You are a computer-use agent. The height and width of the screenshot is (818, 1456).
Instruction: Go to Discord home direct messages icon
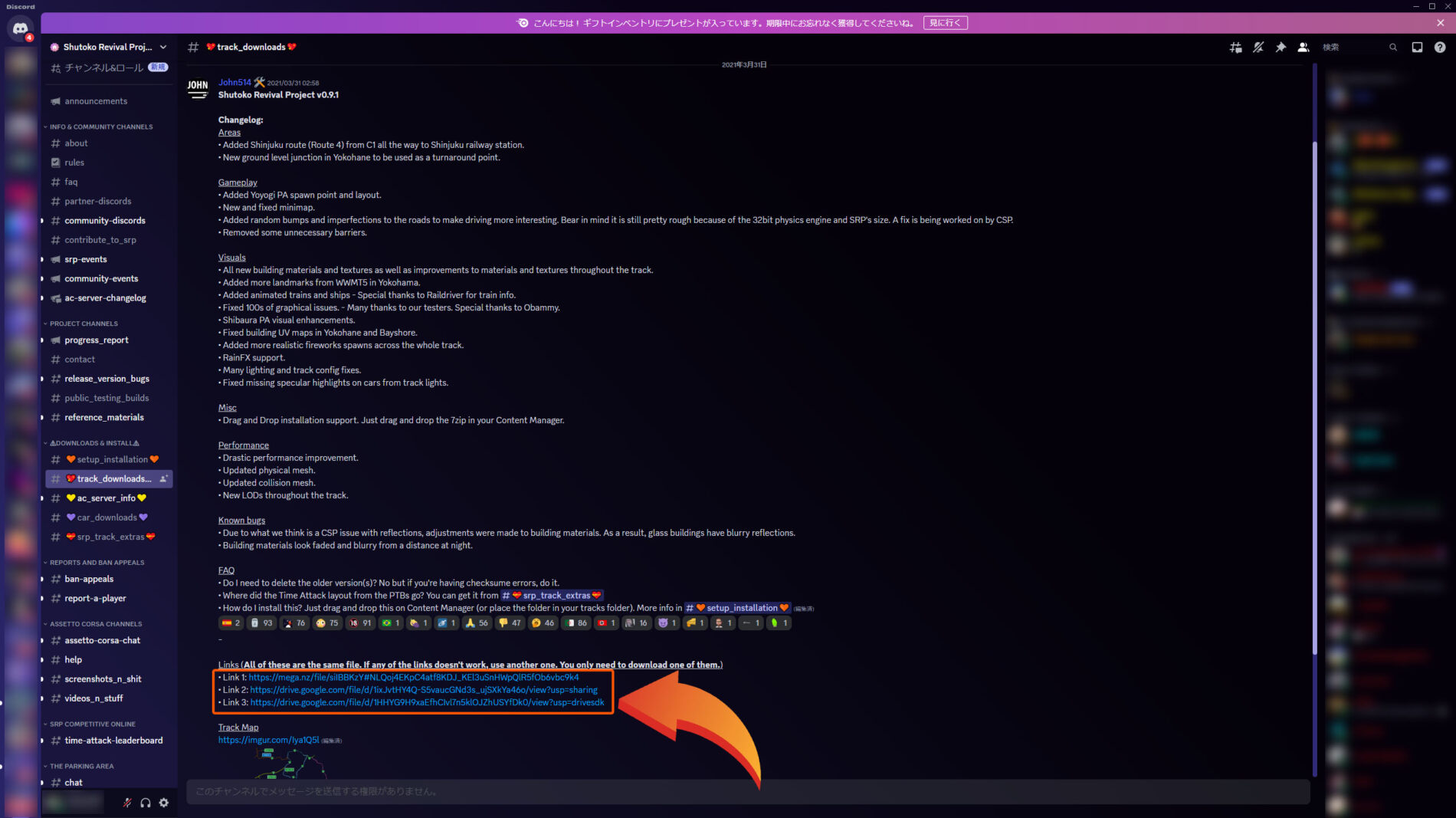(x=20, y=28)
